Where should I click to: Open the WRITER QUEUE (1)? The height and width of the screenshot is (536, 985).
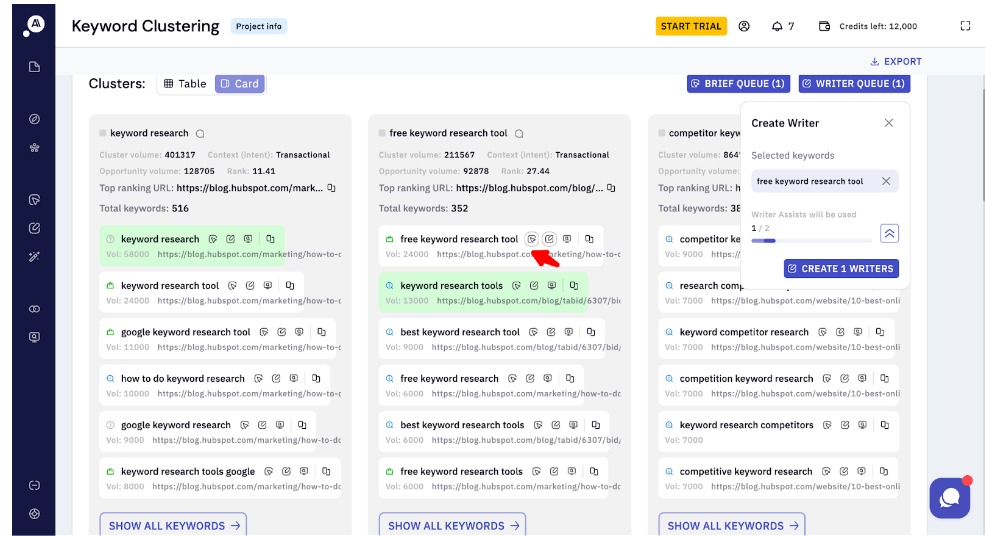[x=854, y=84]
